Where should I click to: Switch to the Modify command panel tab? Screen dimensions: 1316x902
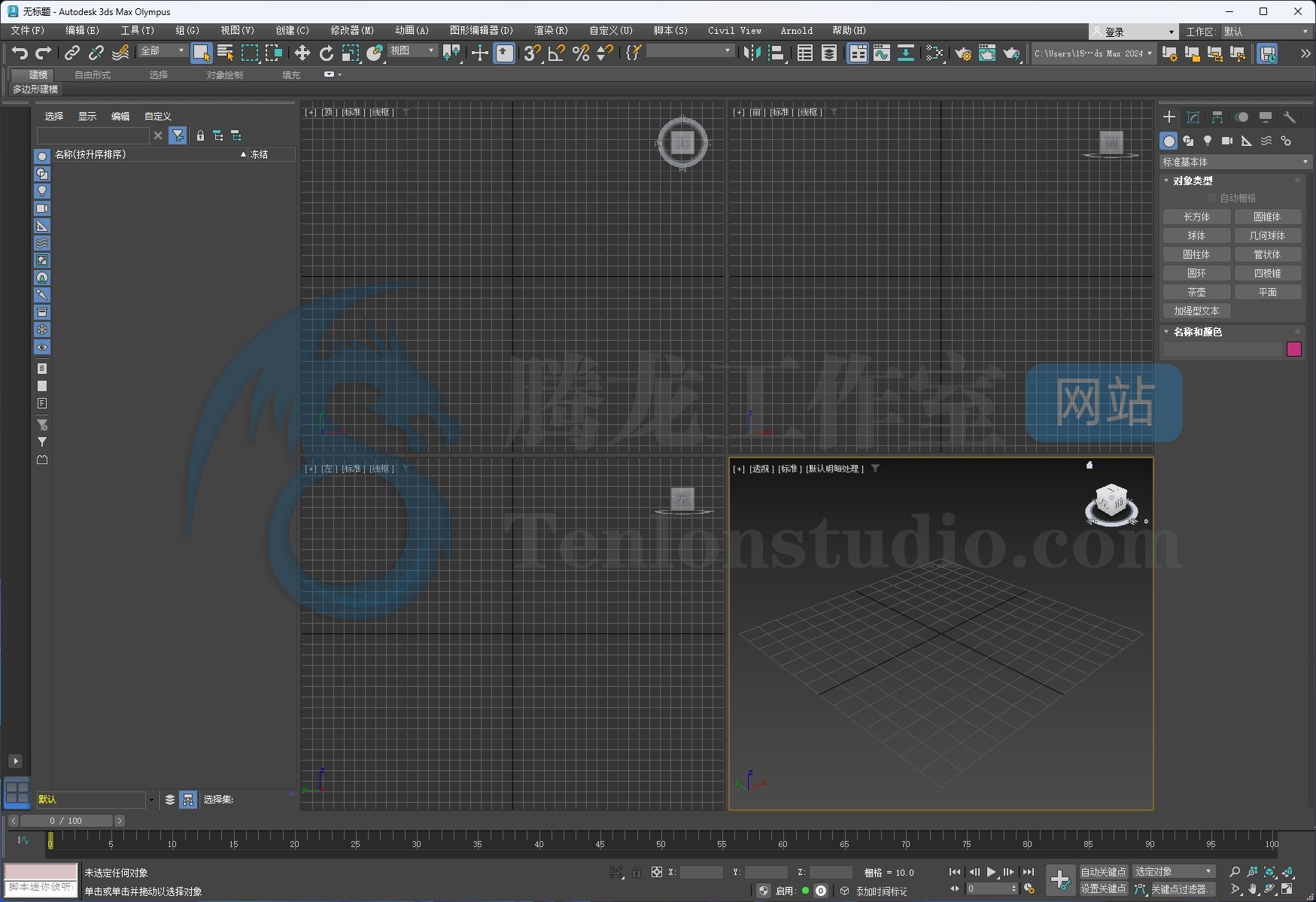click(1193, 117)
